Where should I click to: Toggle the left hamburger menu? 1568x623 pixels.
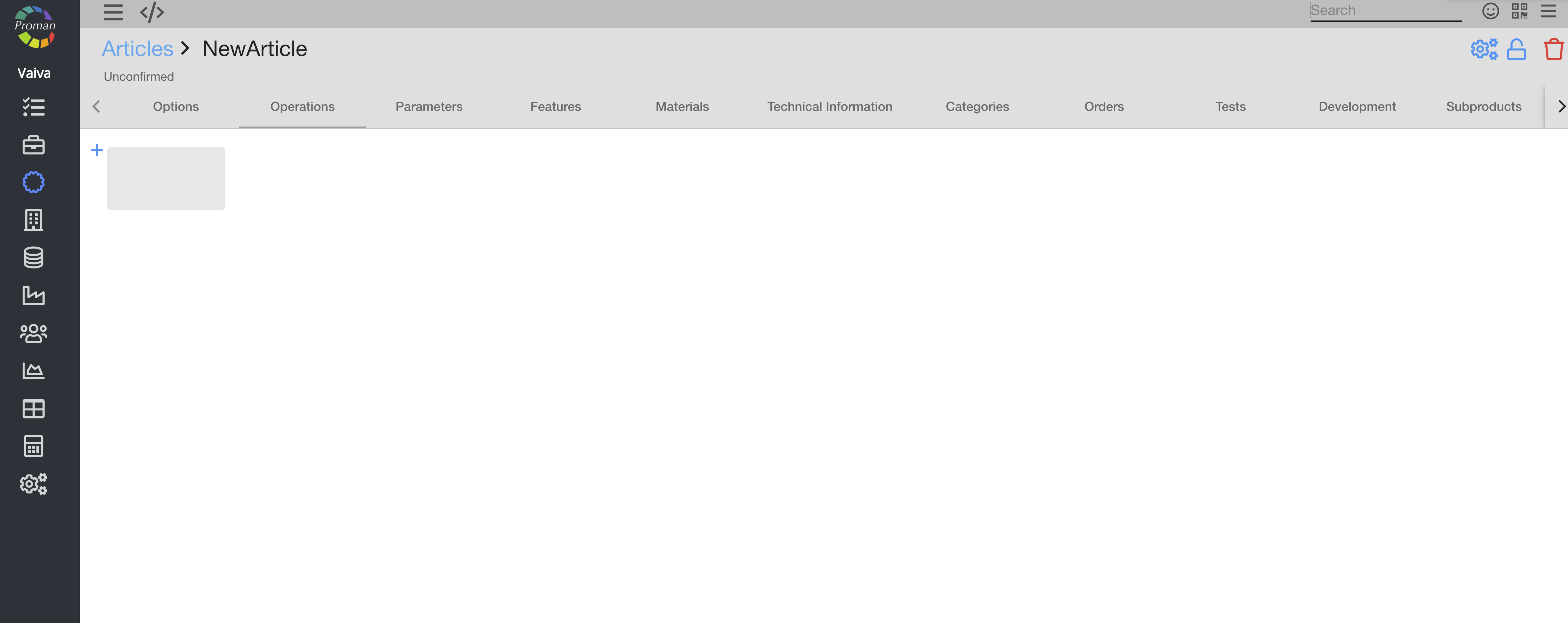tap(113, 12)
